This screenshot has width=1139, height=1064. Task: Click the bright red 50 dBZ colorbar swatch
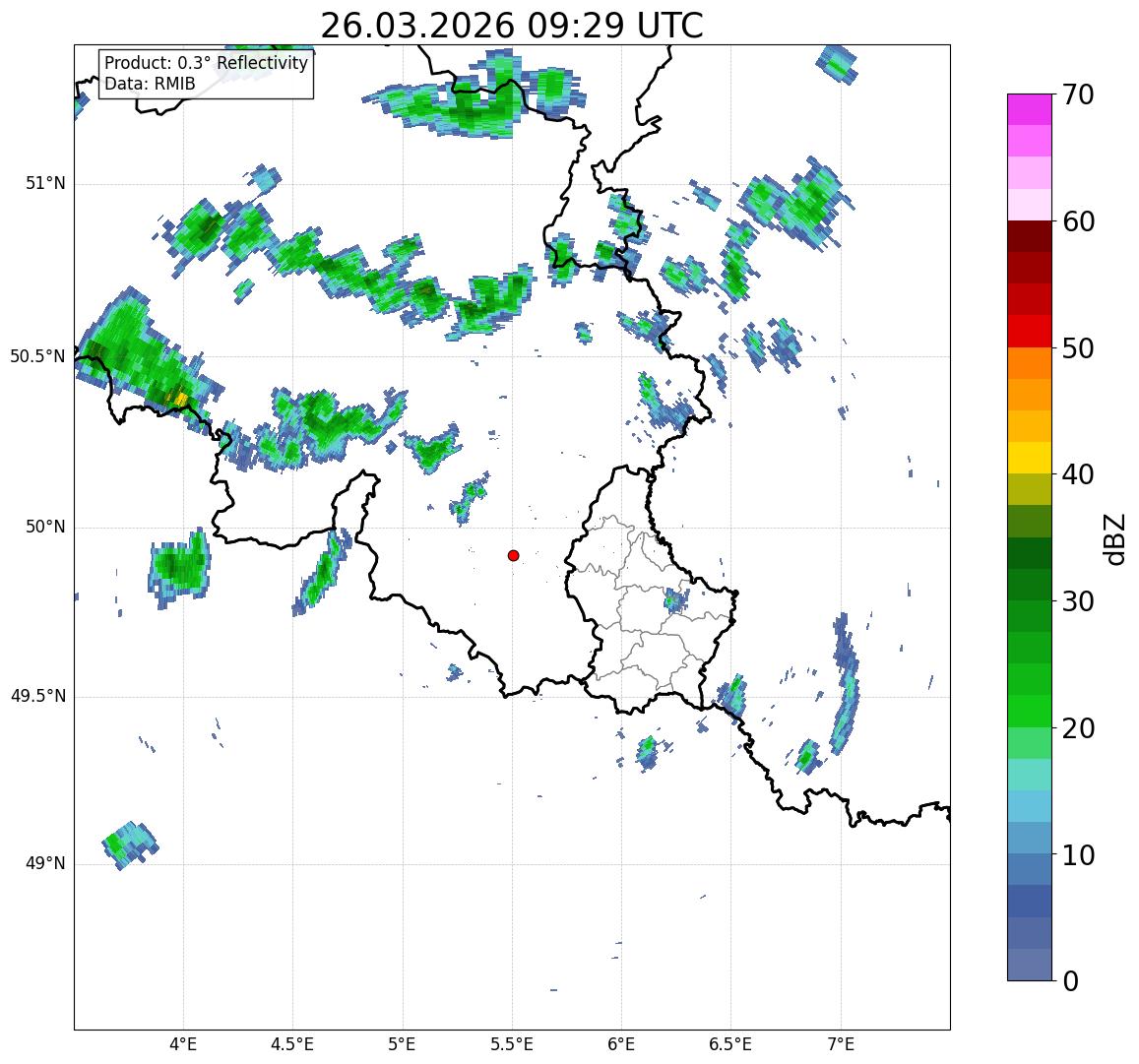(x=1030, y=331)
